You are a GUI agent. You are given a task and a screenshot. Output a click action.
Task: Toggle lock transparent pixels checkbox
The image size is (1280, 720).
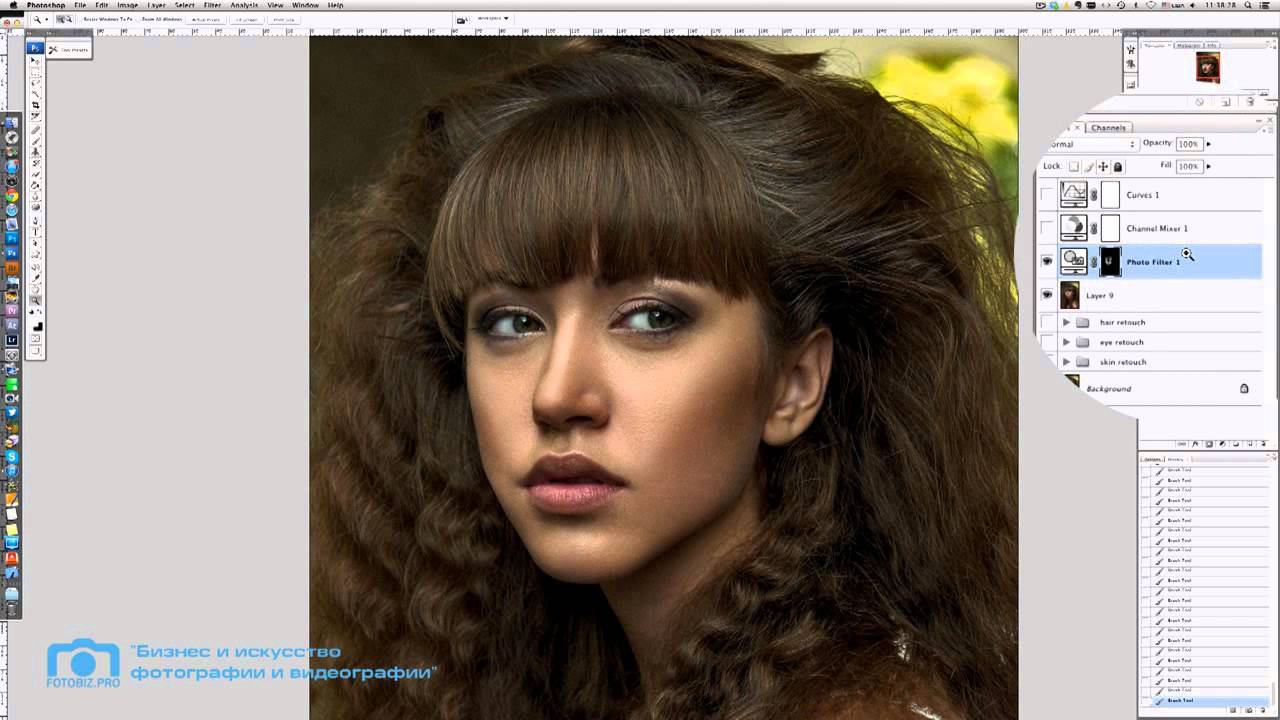pos(1074,167)
